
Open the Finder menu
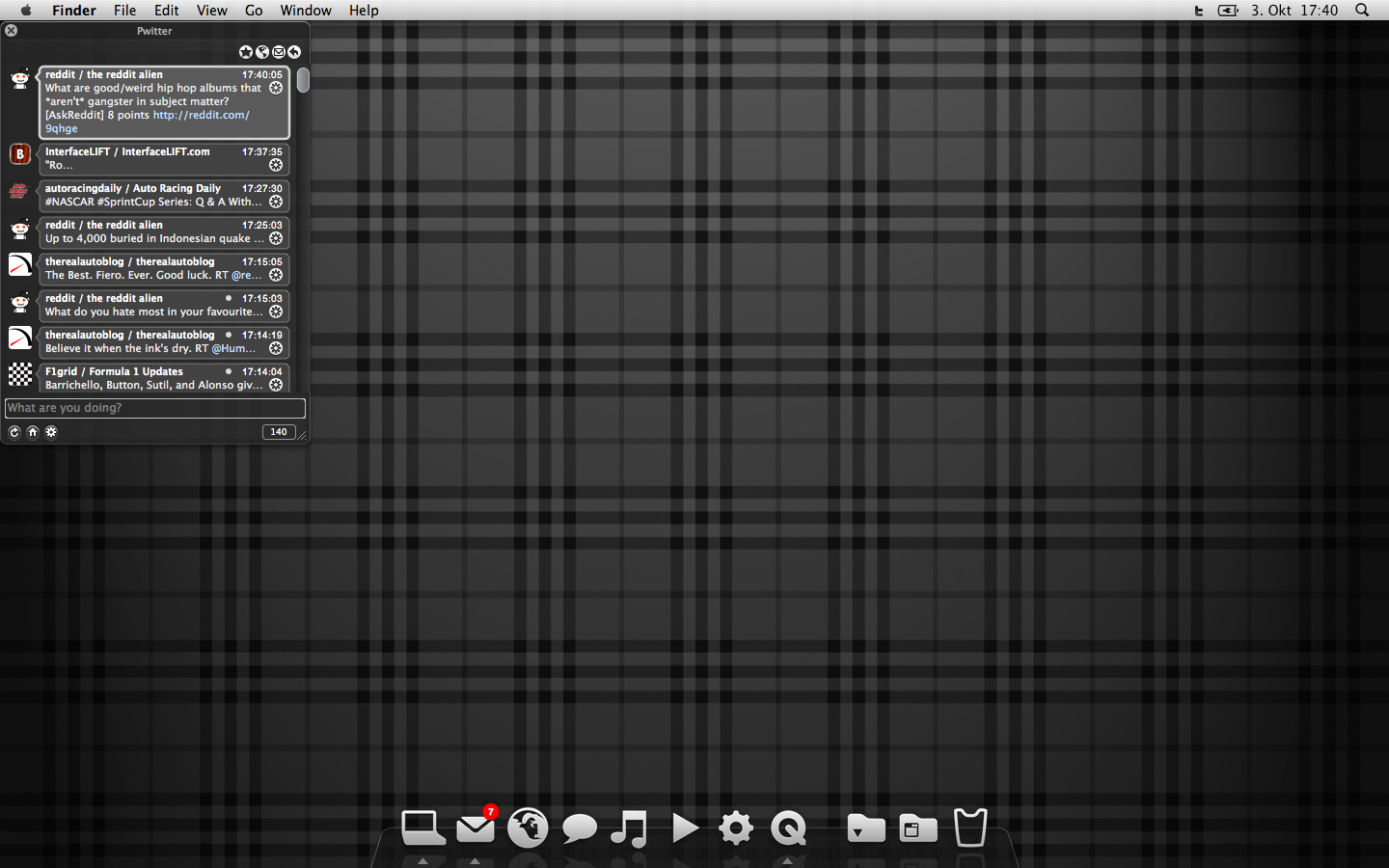74,11
